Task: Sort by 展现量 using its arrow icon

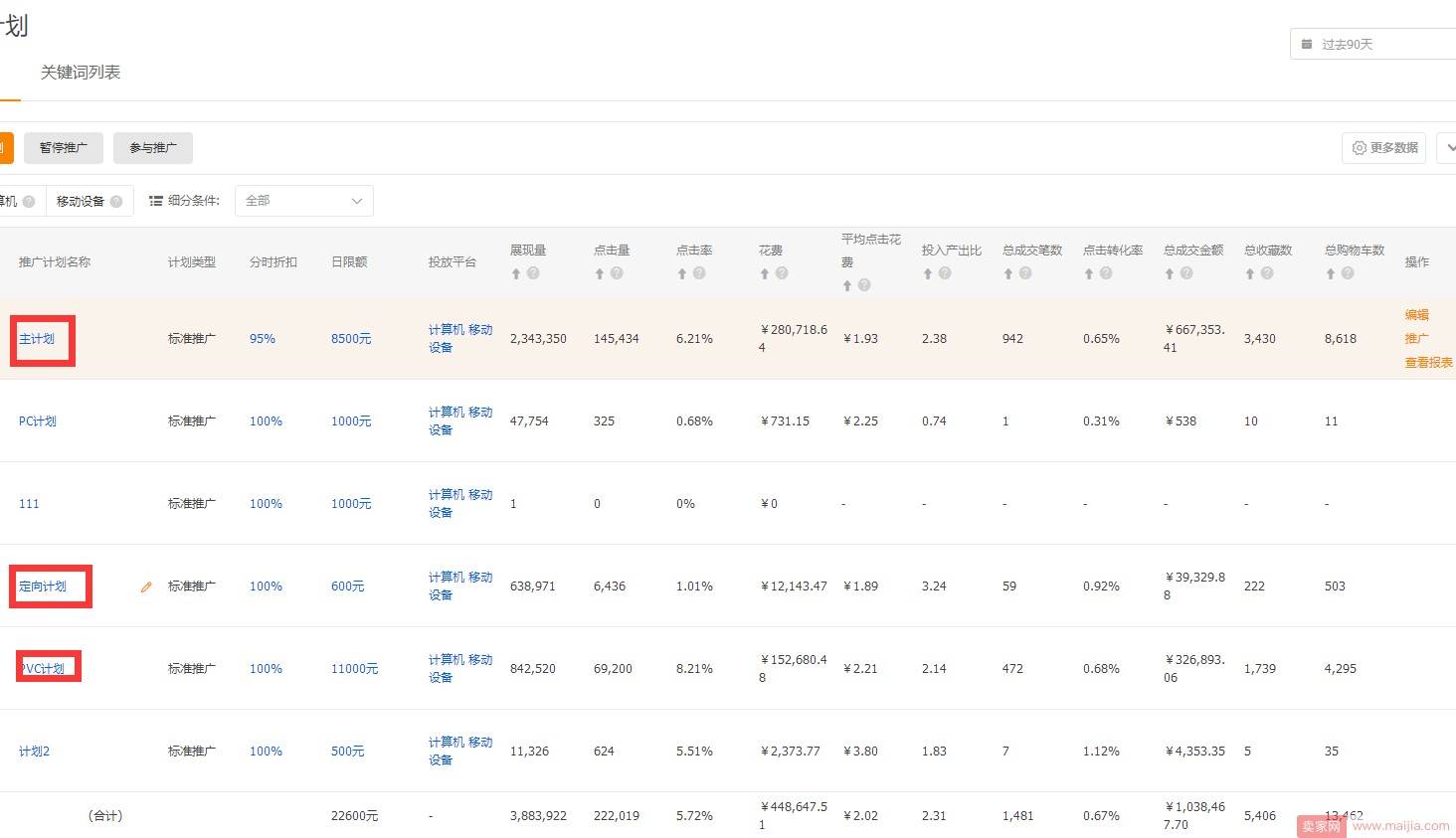Action: [x=516, y=273]
